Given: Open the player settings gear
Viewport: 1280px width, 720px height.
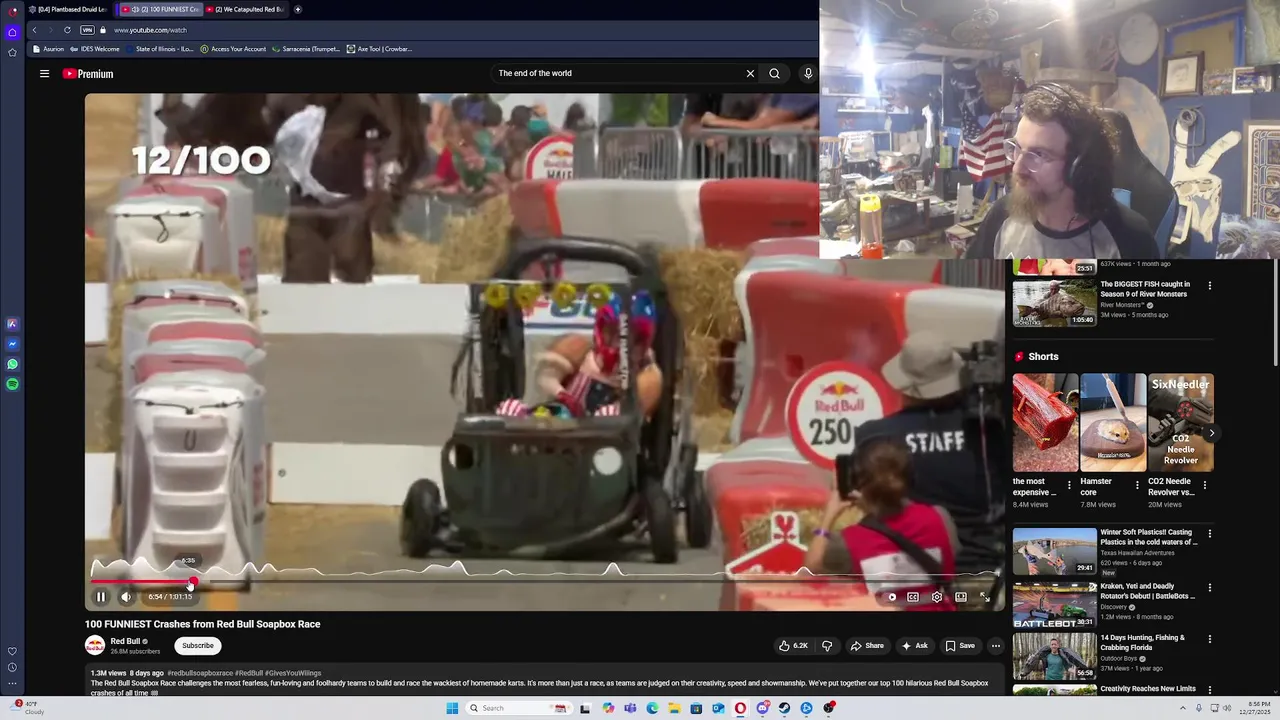Looking at the screenshot, I should click(937, 597).
